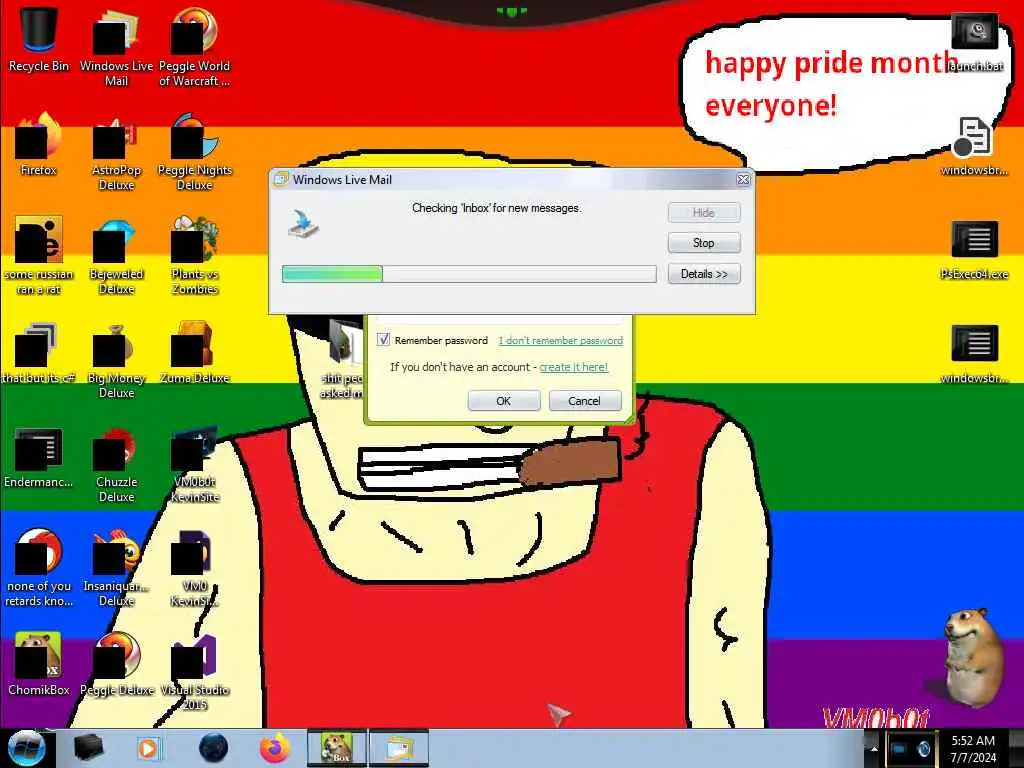Select the Bejeweled Deluxe desktop icon

click(116, 256)
